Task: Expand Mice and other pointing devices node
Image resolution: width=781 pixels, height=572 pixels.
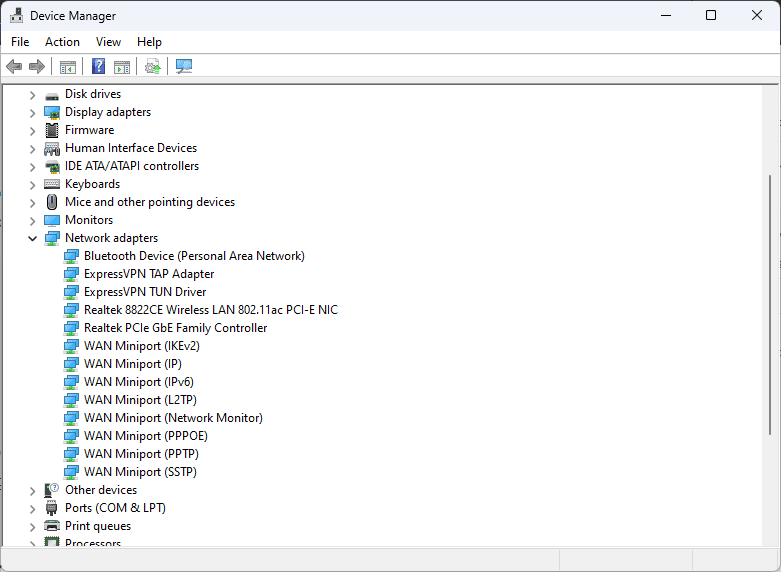Action: (32, 202)
